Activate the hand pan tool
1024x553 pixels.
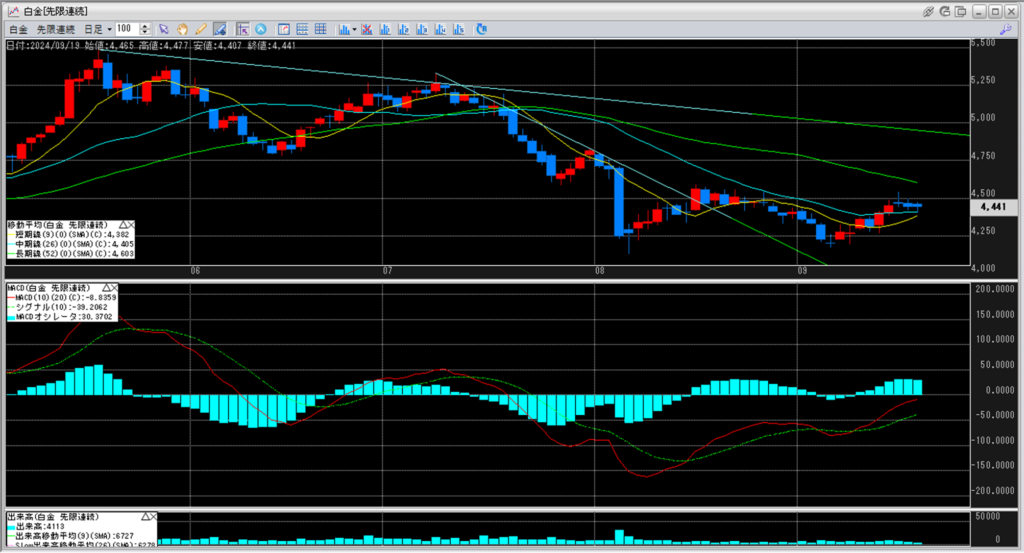pos(182,29)
